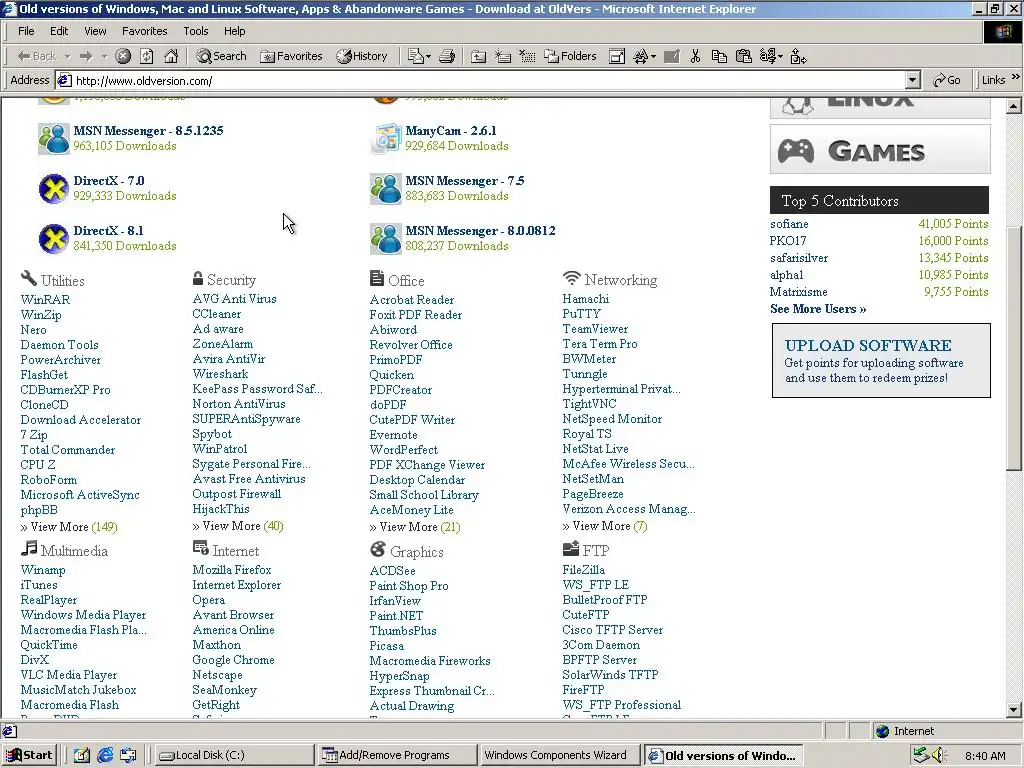Screen dimensions: 1024x768
Task: Click the Paste clipboard icon
Action: coord(743,56)
